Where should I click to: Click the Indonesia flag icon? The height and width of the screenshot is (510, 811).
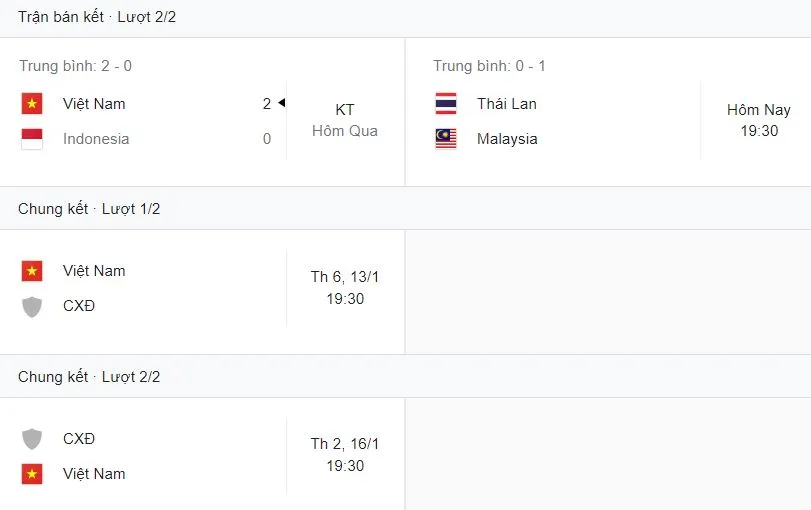click(32, 139)
